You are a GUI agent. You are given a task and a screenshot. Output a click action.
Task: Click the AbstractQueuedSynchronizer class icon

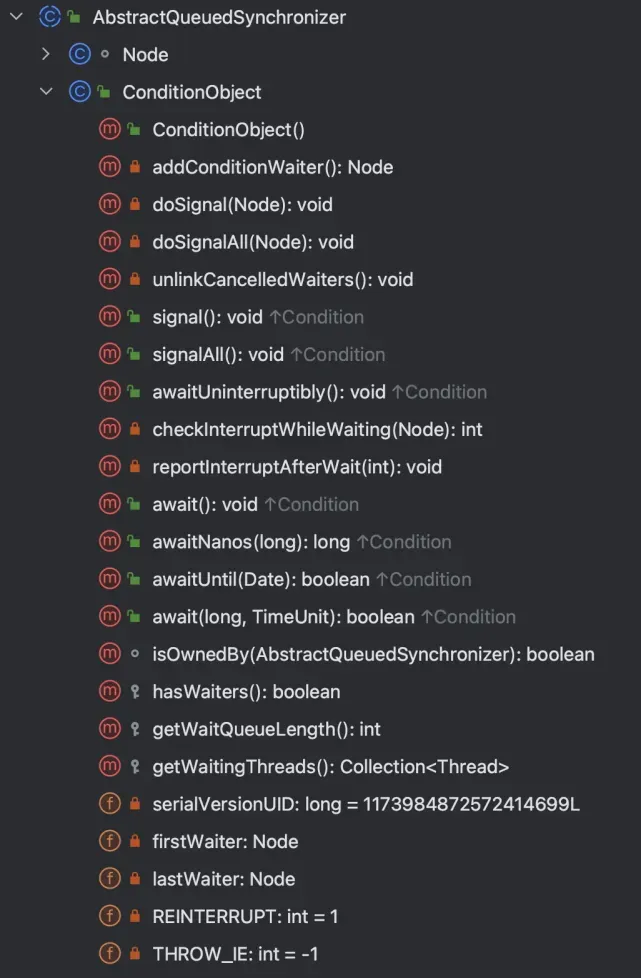[x=50, y=17]
